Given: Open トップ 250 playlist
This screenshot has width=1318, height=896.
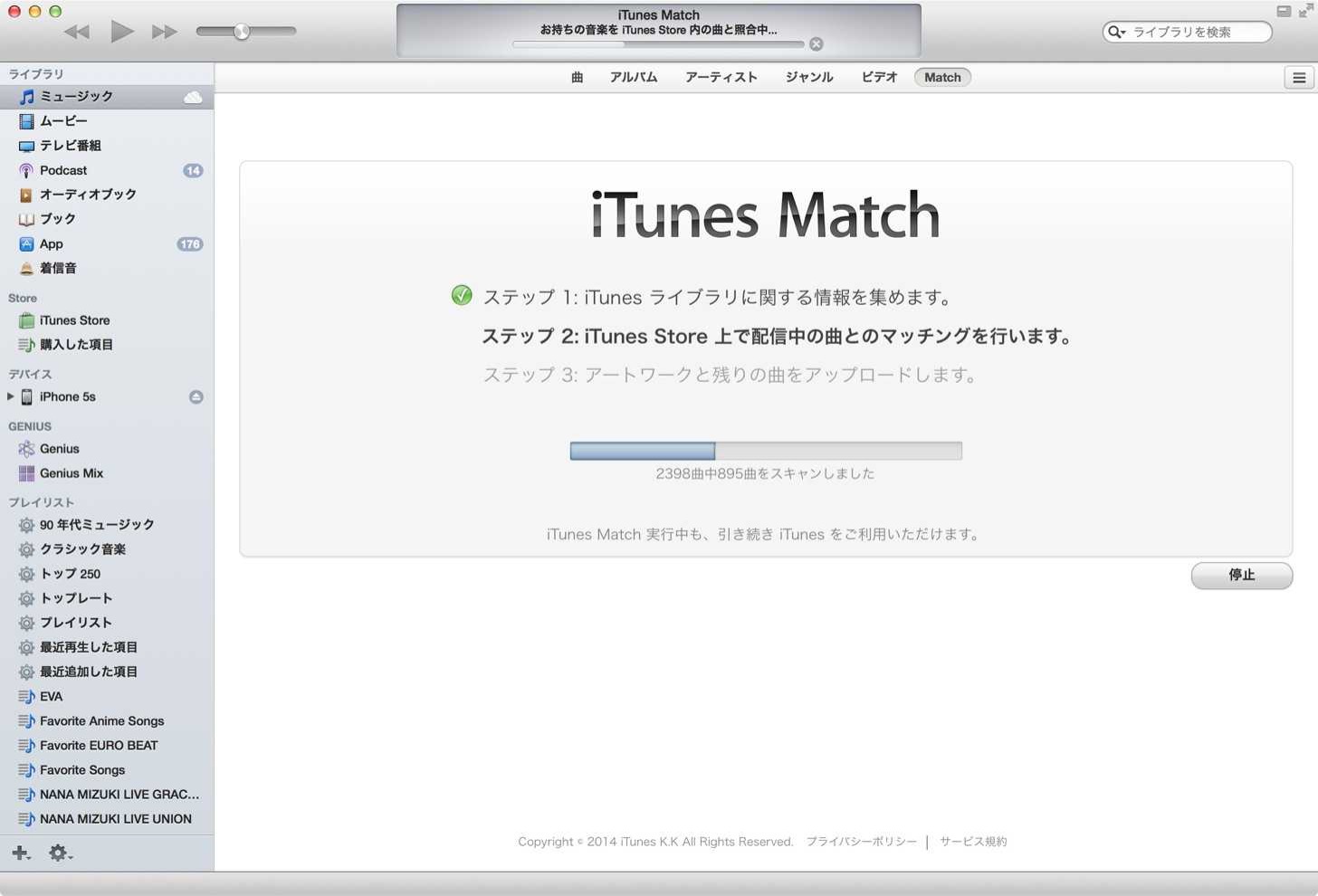Looking at the screenshot, I should [107, 574].
